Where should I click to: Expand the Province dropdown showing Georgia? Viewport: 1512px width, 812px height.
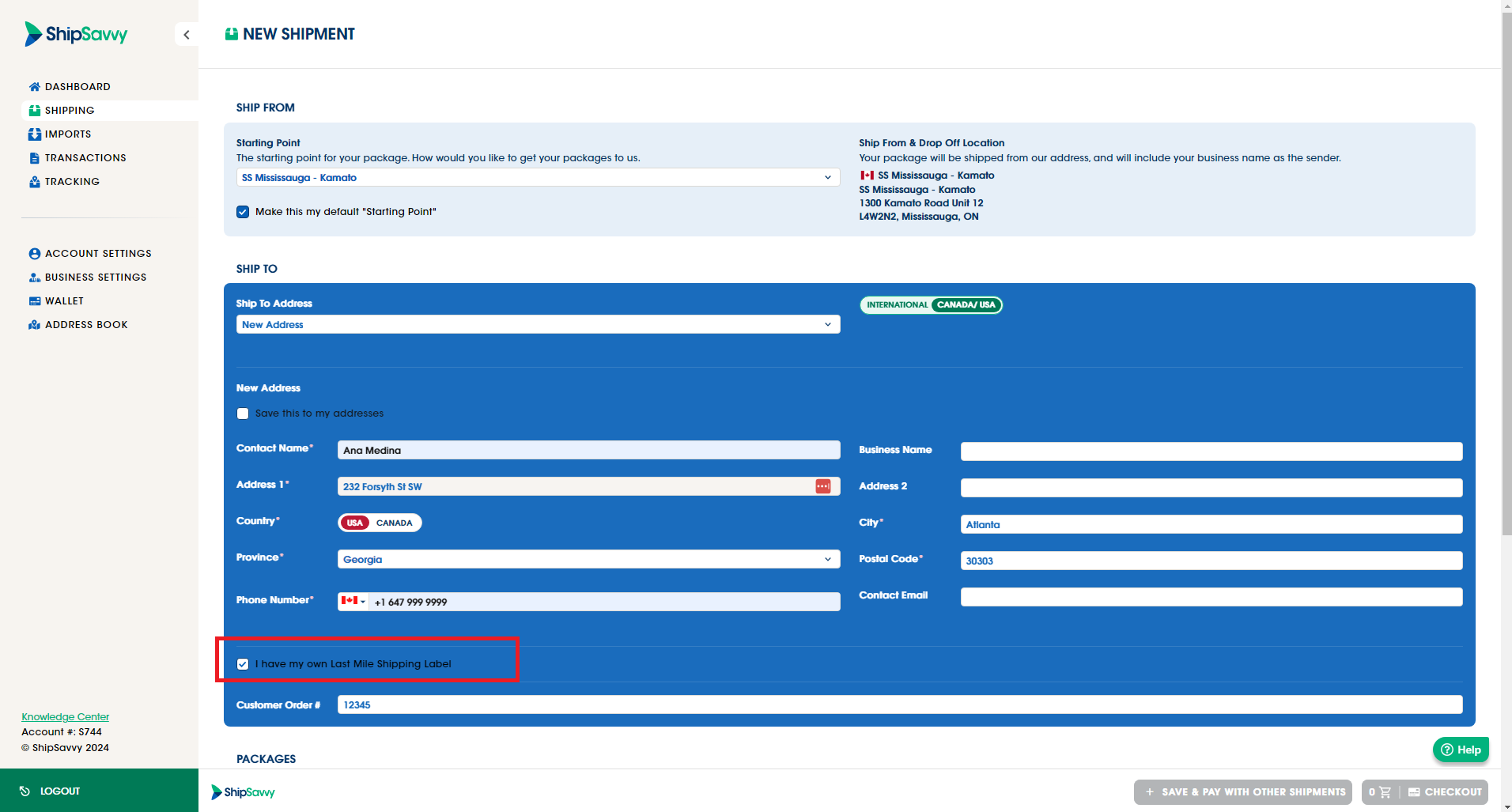coord(588,560)
